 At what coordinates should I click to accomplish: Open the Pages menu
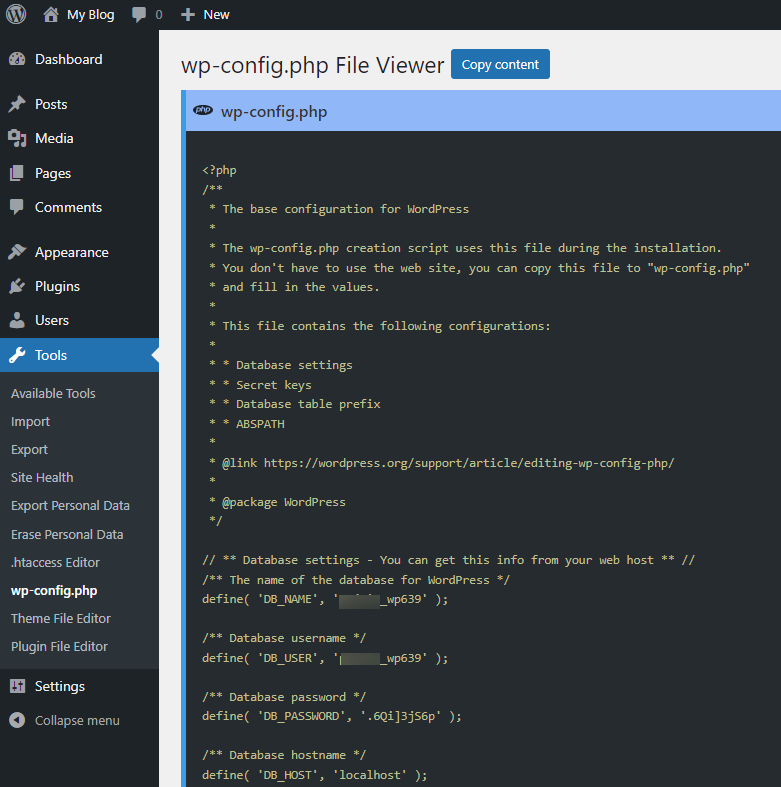click(53, 173)
